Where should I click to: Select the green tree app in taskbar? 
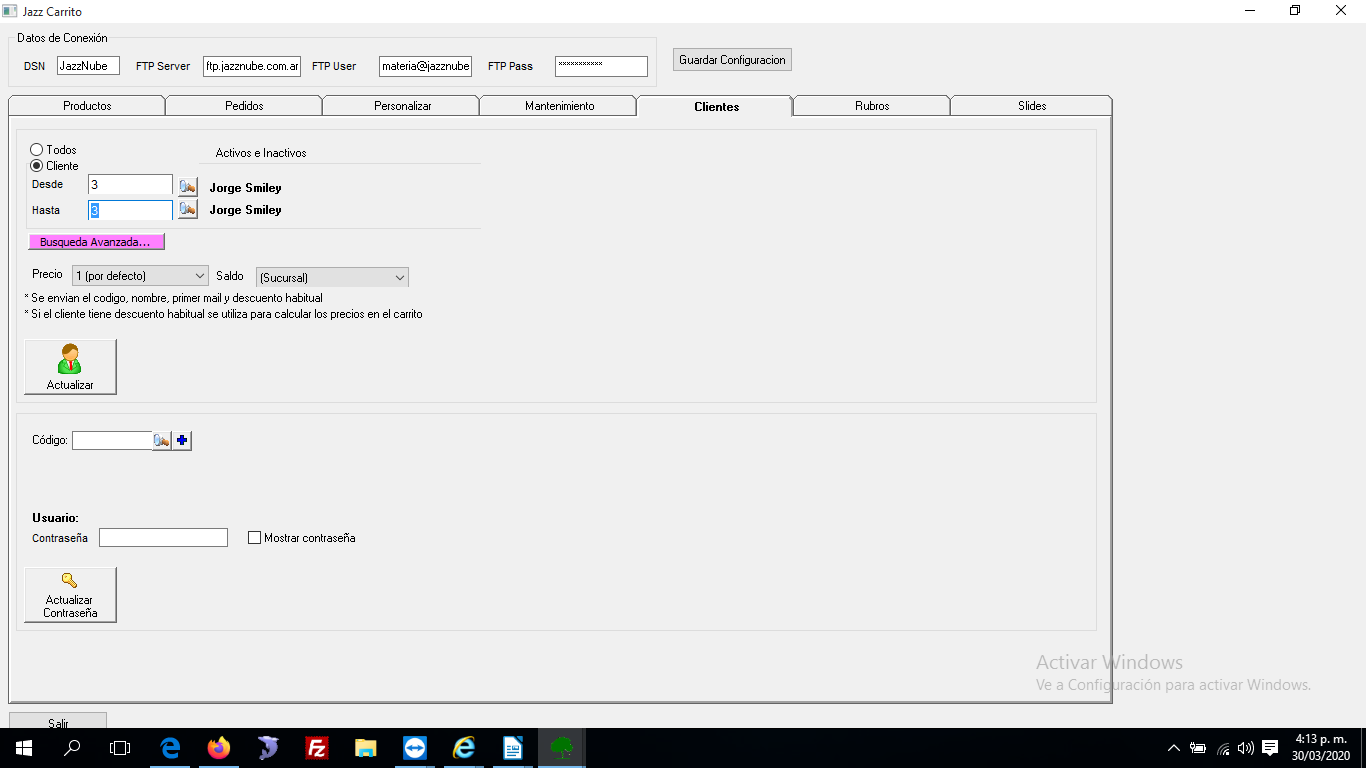[562, 748]
